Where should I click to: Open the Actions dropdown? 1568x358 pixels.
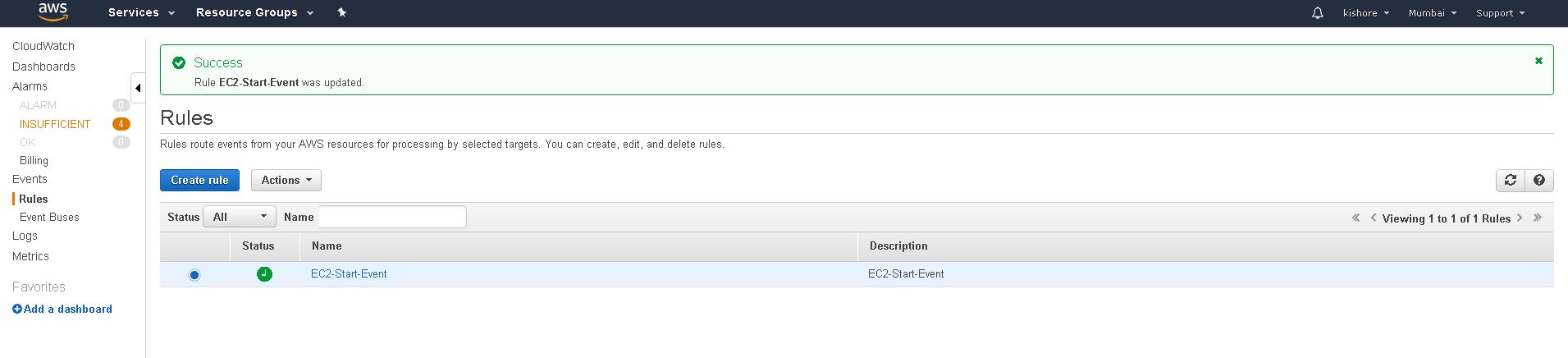[x=286, y=181]
